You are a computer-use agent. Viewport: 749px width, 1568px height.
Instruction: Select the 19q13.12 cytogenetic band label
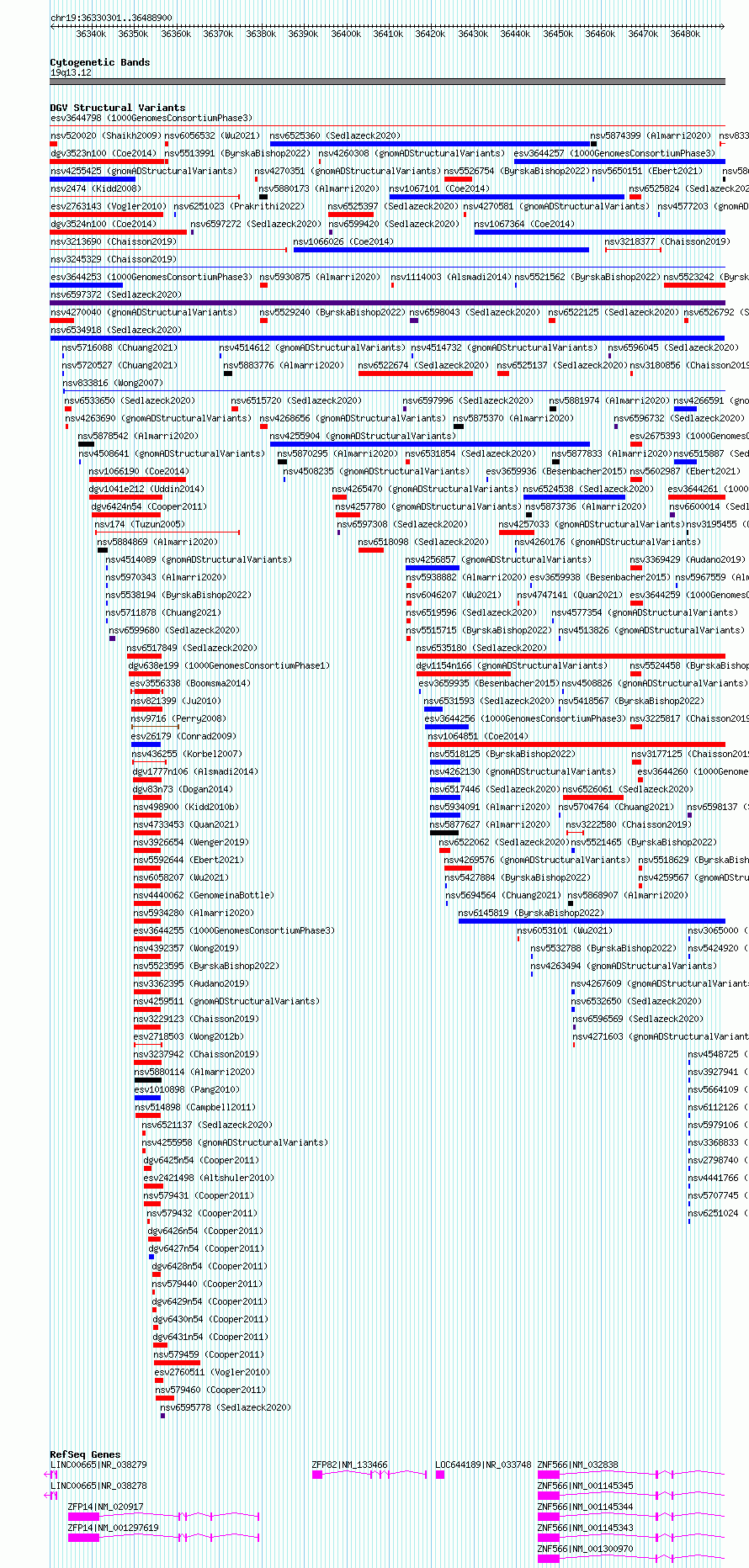click(71, 72)
